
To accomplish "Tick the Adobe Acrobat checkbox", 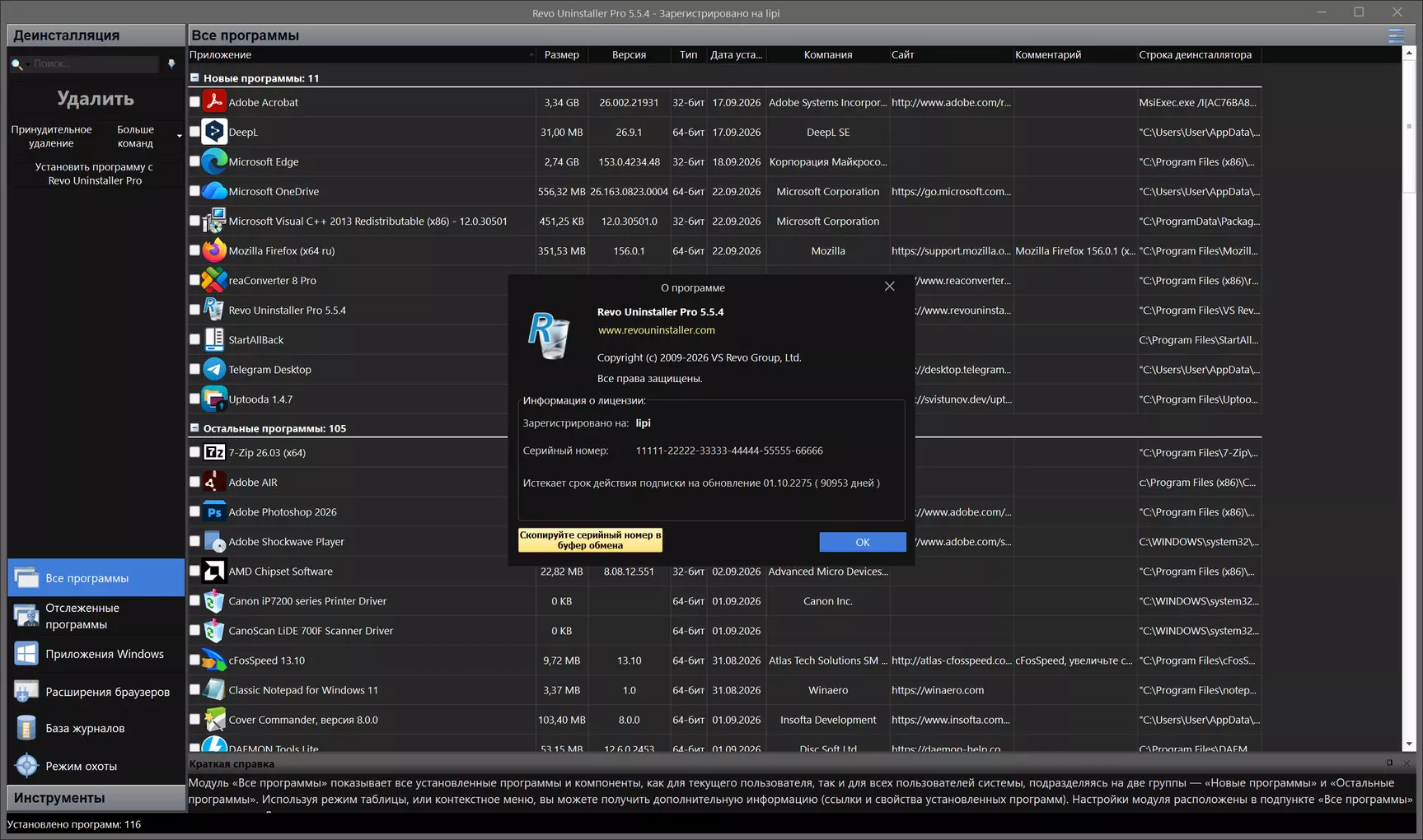I will pyautogui.click(x=194, y=102).
